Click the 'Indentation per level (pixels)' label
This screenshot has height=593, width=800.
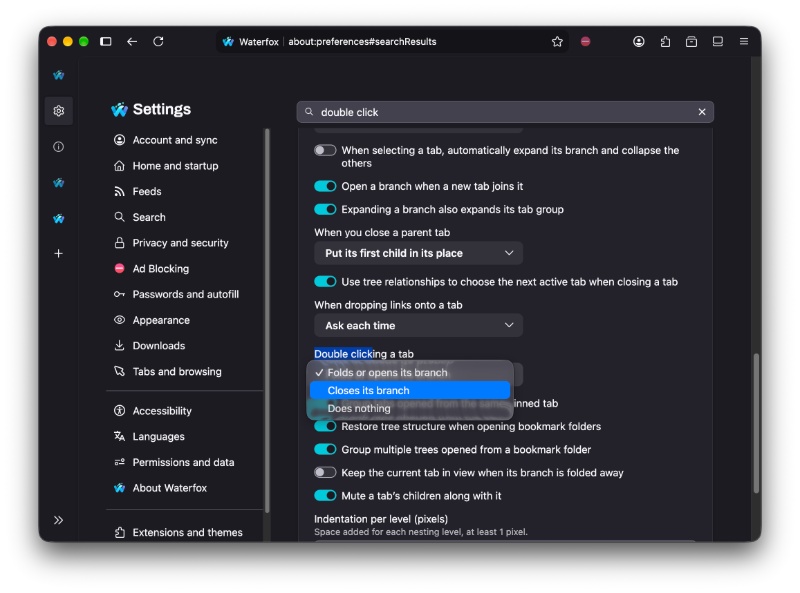(x=381, y=519)
